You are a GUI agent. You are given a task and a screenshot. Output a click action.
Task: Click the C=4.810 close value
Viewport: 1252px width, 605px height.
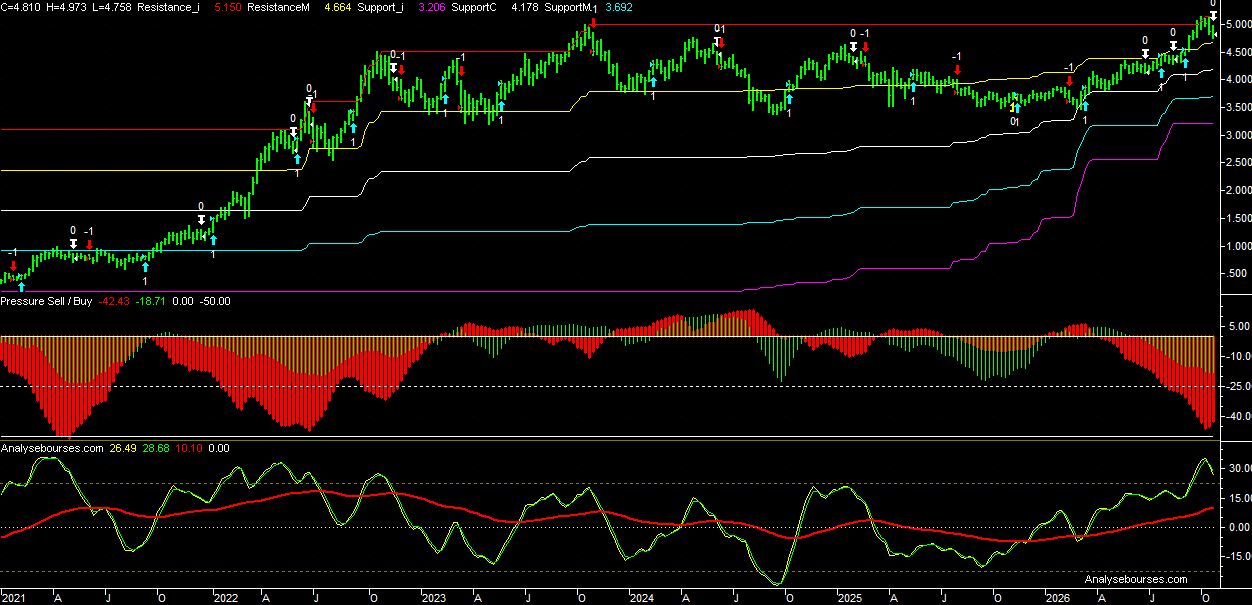(18, 7)
